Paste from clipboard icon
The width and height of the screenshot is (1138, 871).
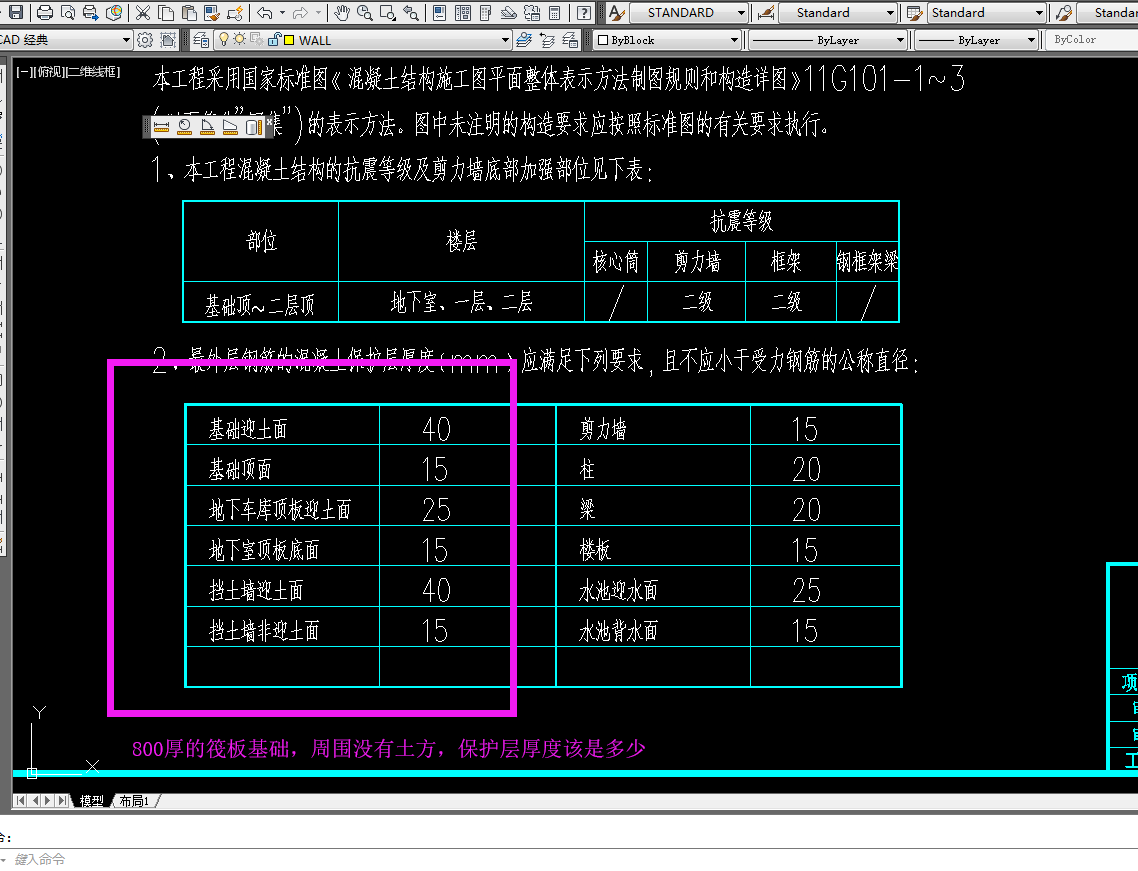coord(189,12)
